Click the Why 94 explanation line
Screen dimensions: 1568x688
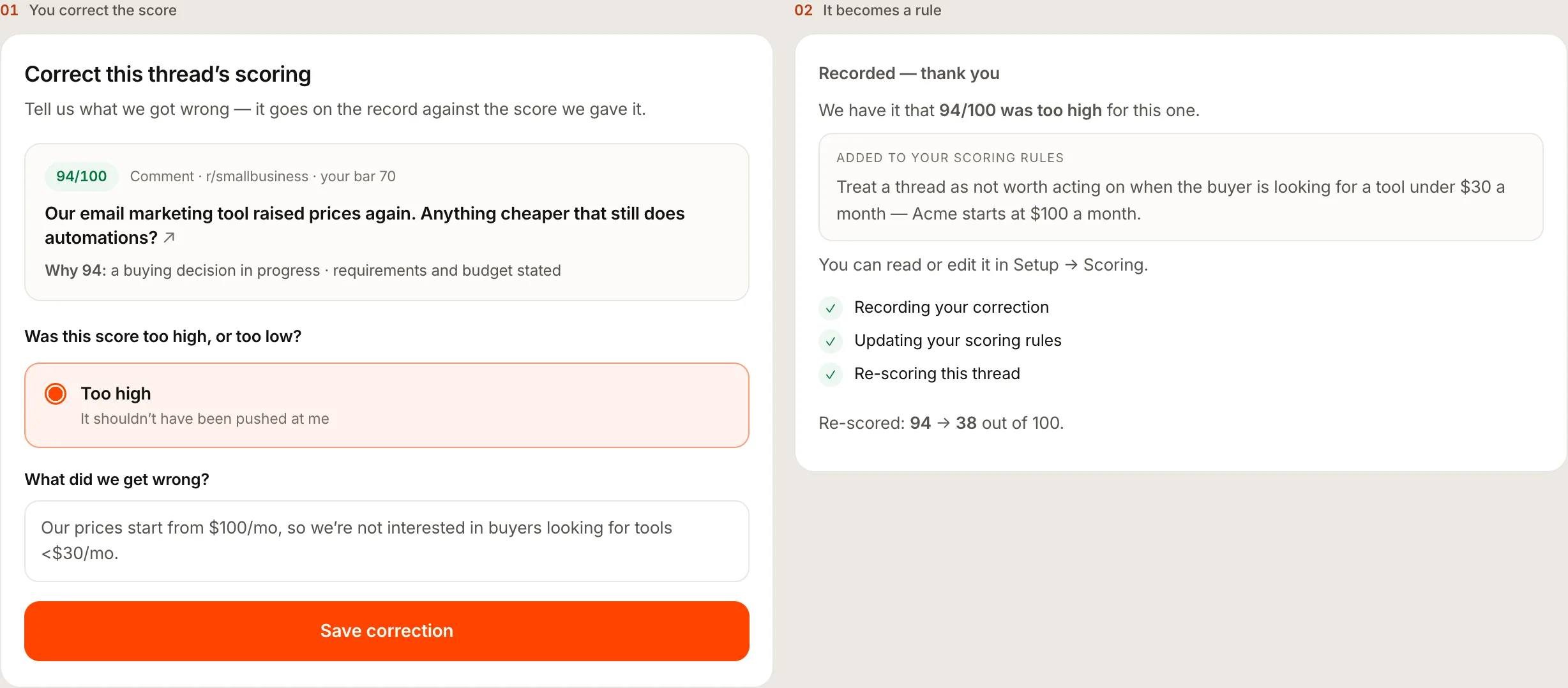click(x=303, y=271)
